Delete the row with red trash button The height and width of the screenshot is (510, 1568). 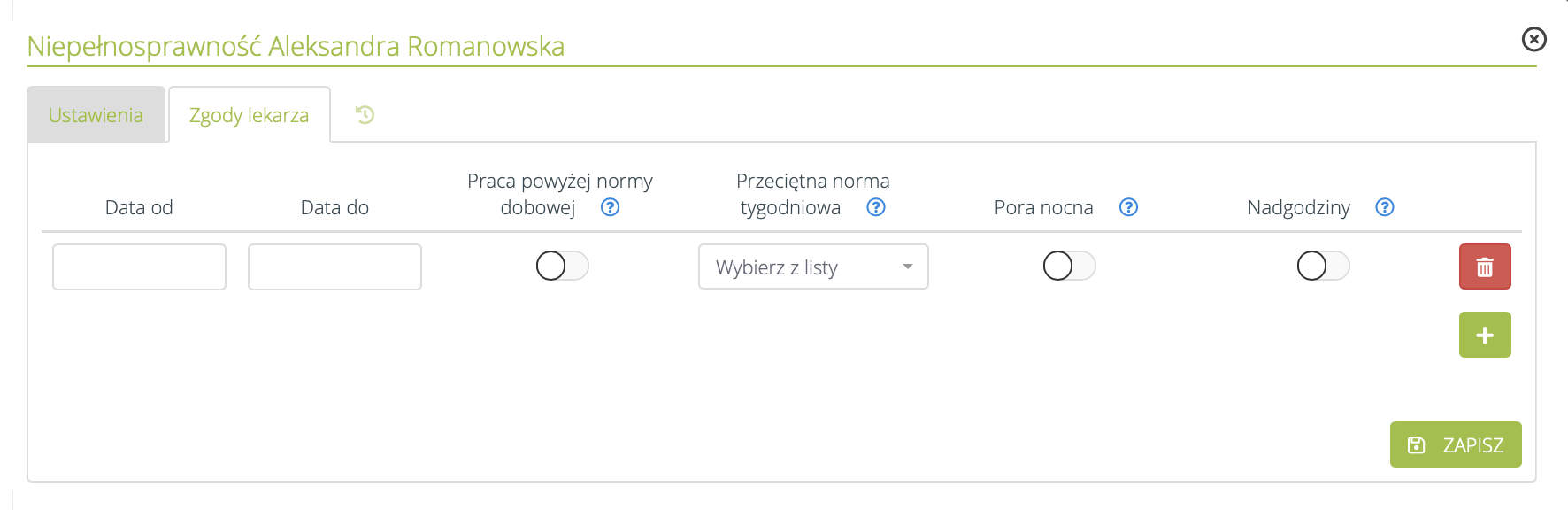click(1484, 267)
